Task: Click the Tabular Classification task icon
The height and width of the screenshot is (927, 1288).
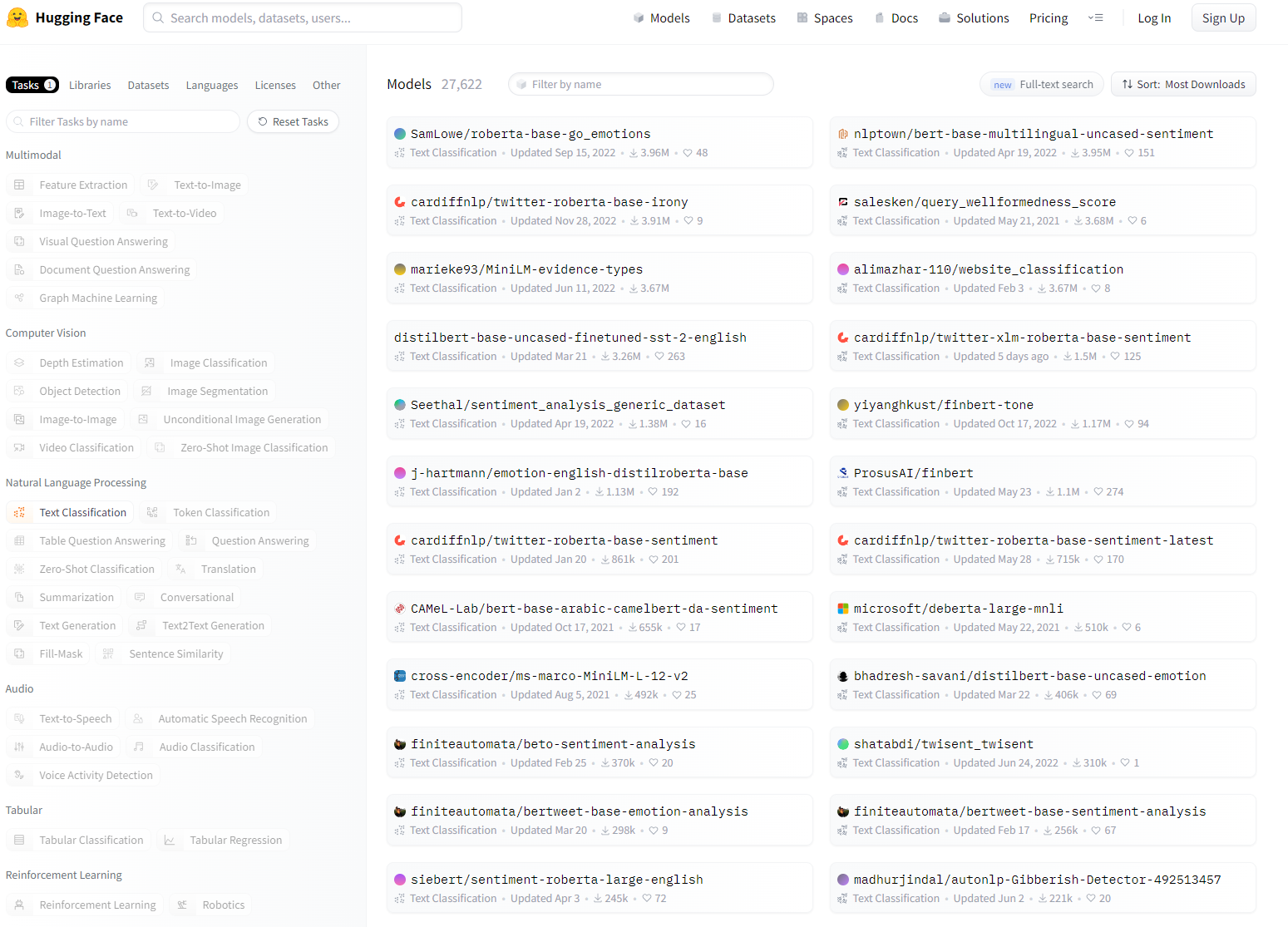Action: point(19,840)
